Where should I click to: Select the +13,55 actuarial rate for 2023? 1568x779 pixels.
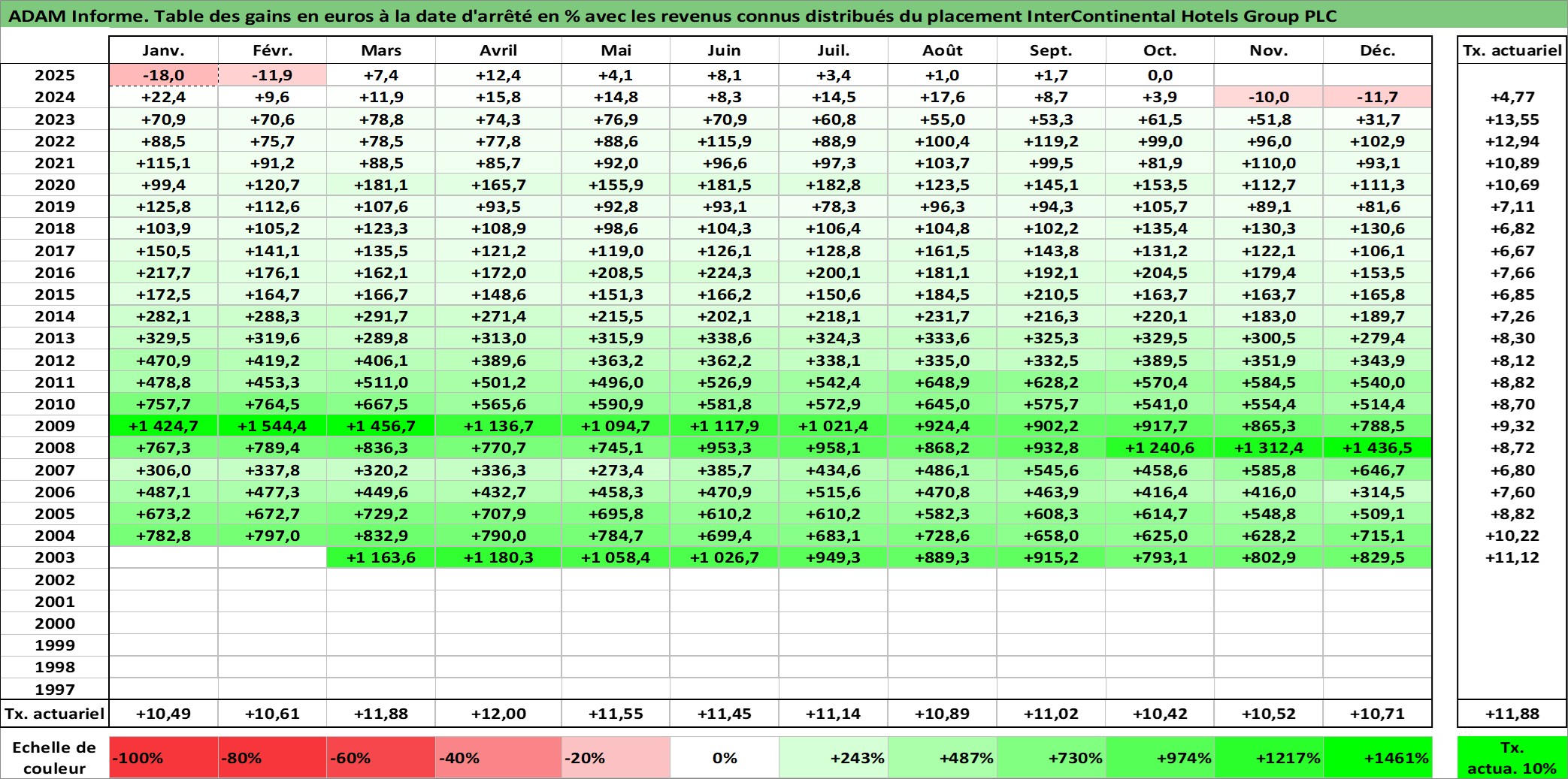(x=1512, y=119)
